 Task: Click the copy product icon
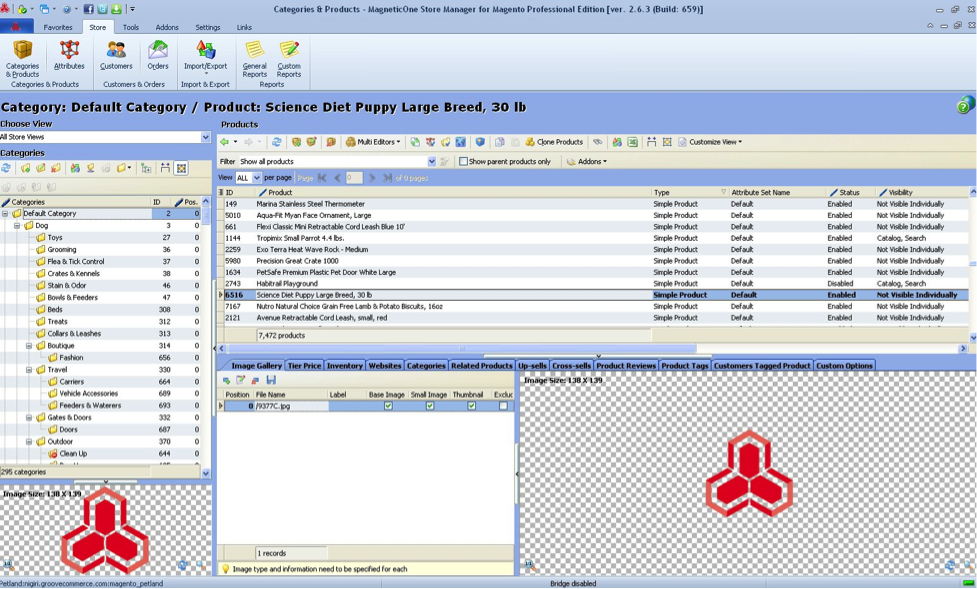pyautogui.click(x=500, y=142)
